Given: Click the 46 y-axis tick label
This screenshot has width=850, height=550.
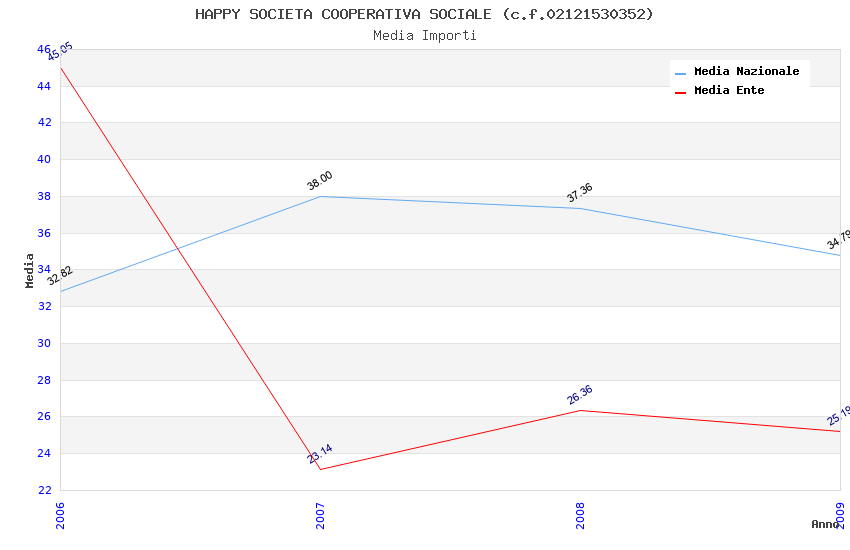Looking at the screenshot, I should coord(44,49).
